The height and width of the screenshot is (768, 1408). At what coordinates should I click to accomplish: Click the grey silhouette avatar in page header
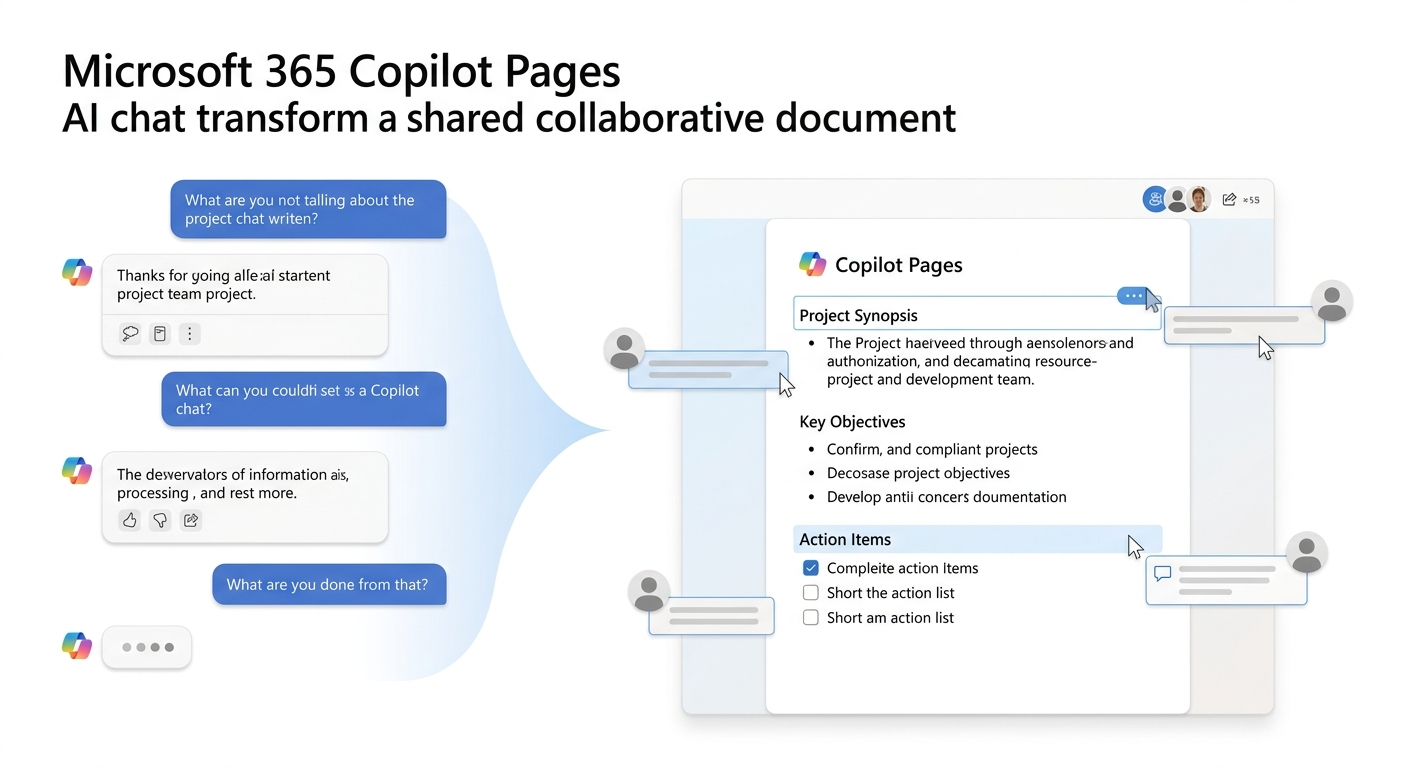click(x=1178, y=199)
